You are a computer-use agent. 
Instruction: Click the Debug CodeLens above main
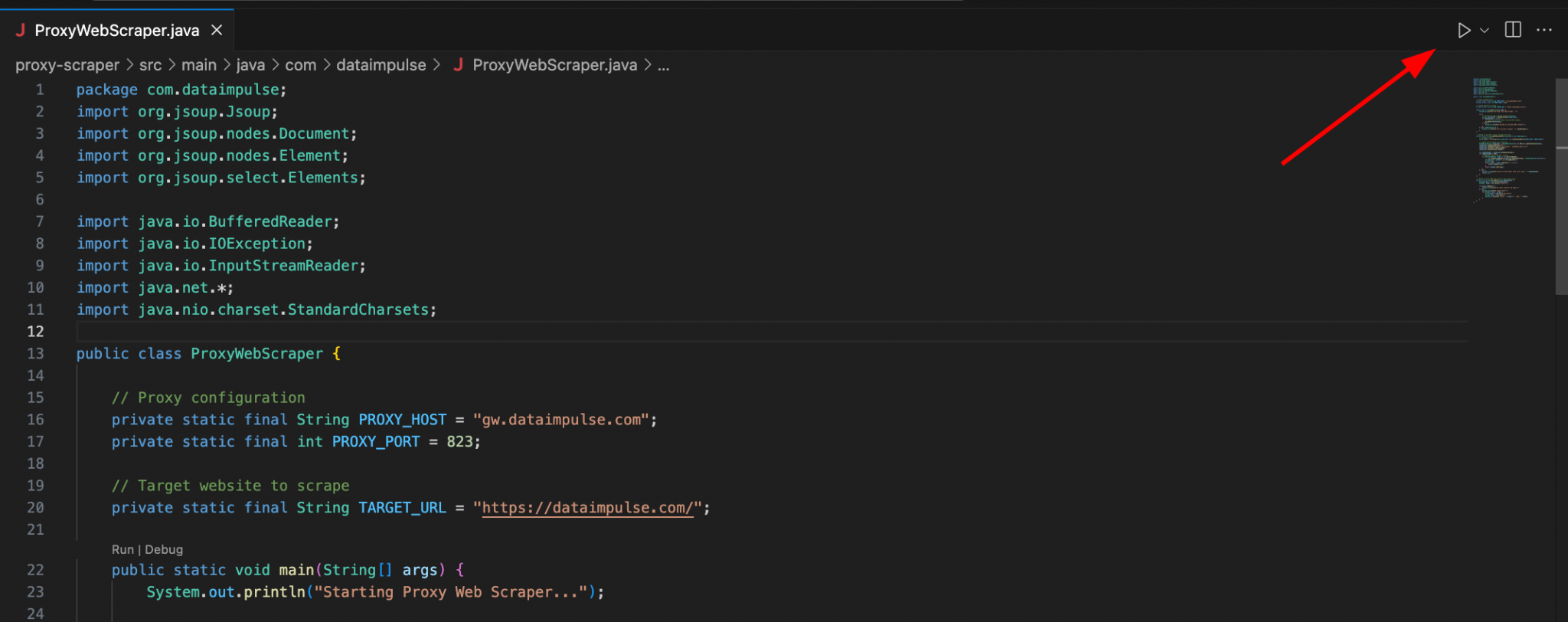pyautogui.click(x=164, y=549)
